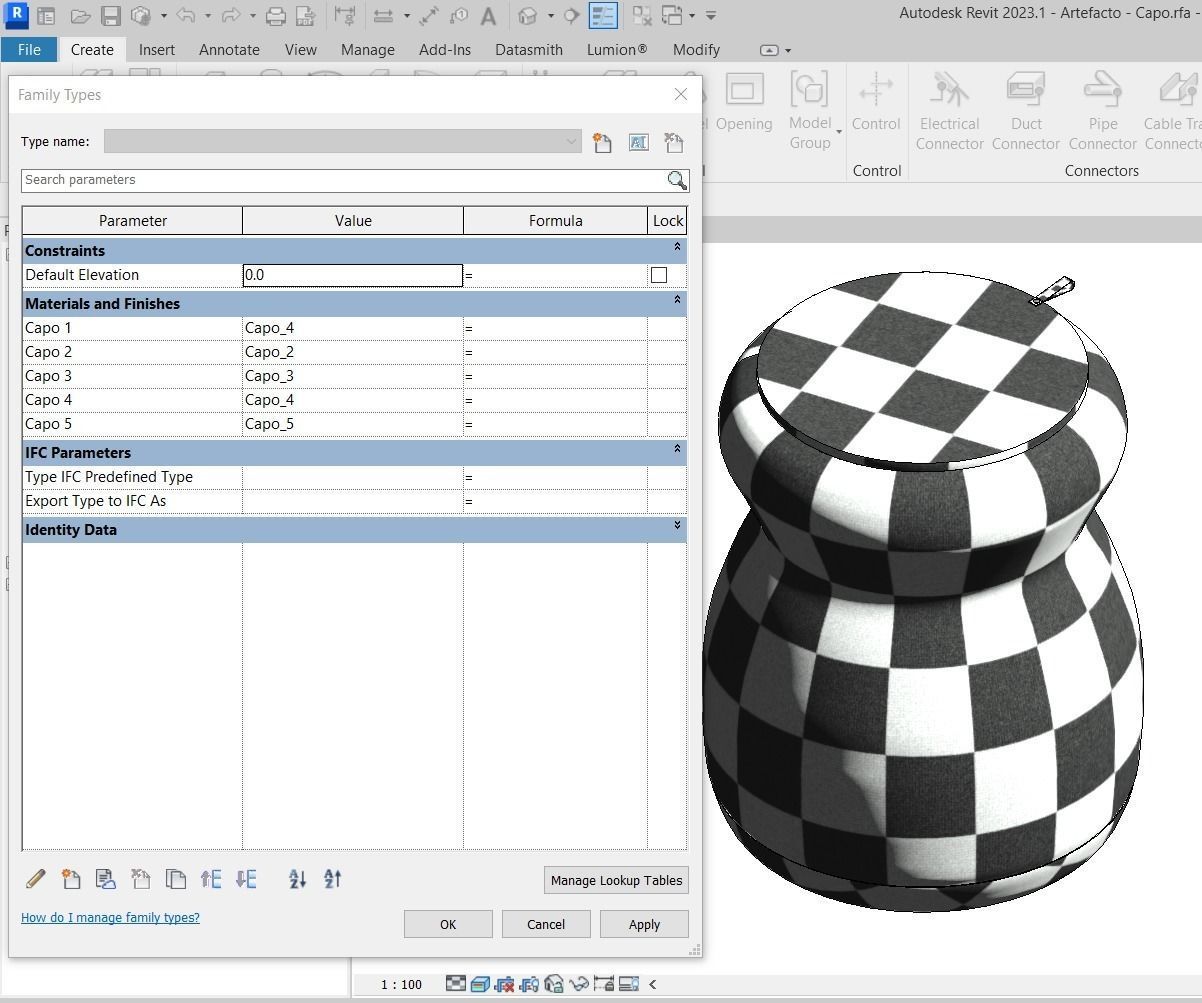Select the Export Type to IFC As row
Viewport: 1202px width, 1003px height.
(354, 501)
